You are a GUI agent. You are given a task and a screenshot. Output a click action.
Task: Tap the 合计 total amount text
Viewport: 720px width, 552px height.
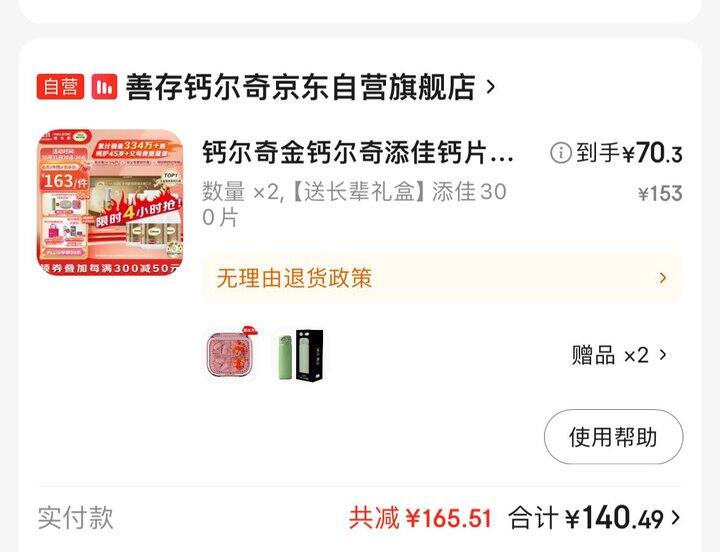coord(586,518)
